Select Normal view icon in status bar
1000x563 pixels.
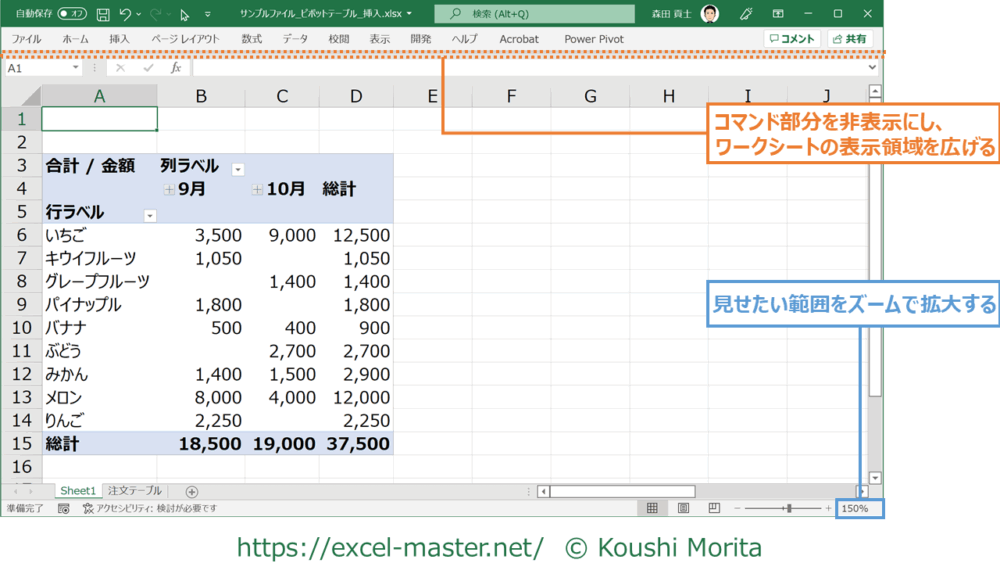[x=652, y=508]
